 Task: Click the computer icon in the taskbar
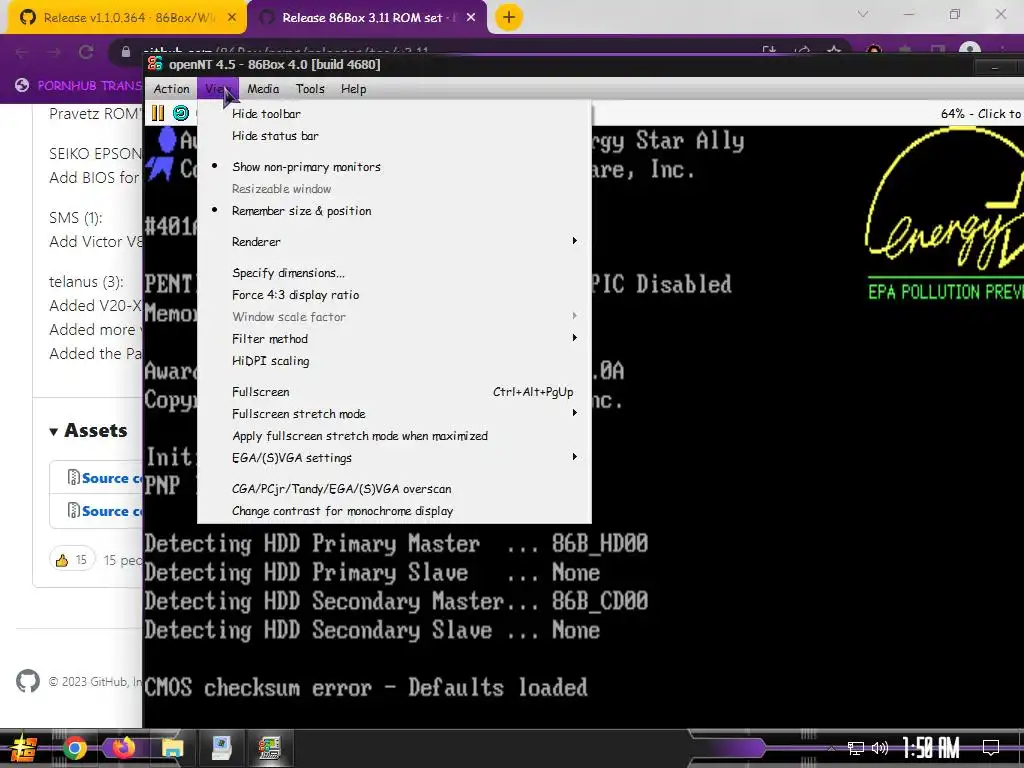[221, 748]
